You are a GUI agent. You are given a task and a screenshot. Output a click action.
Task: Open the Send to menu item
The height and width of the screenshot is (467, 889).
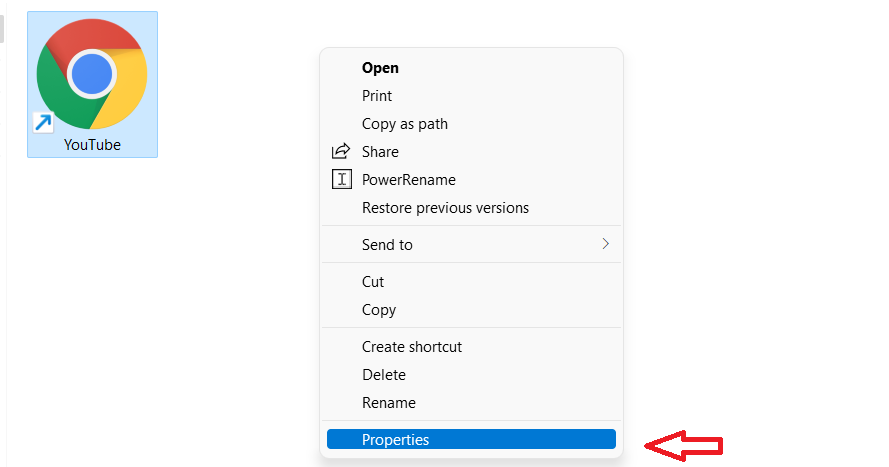tap(387, 244)
